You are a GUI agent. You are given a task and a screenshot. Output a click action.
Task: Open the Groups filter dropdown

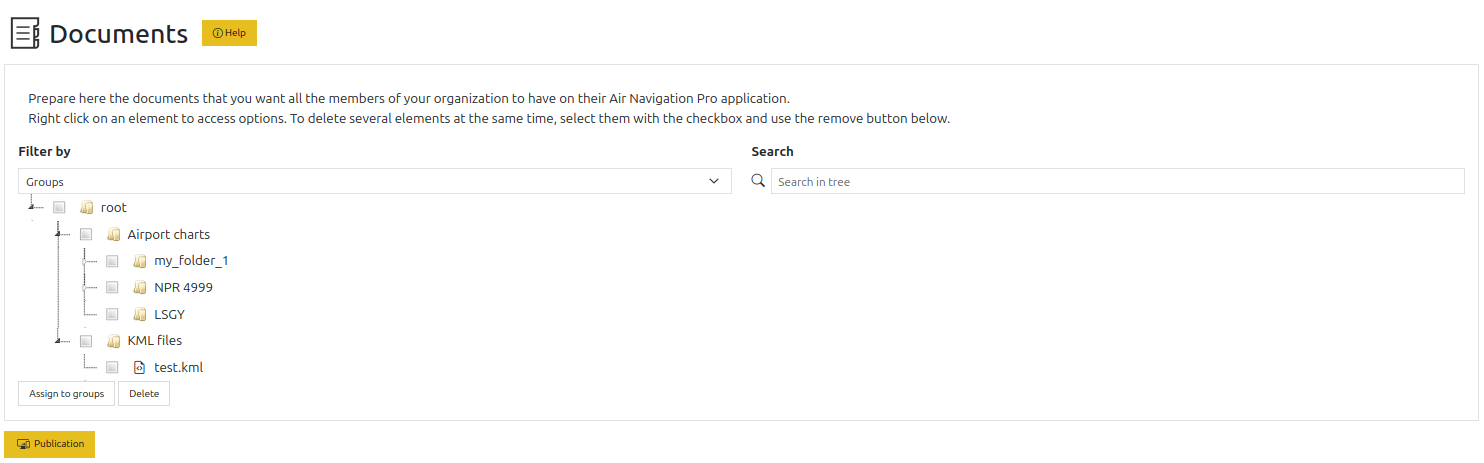[x=375, y=182]
